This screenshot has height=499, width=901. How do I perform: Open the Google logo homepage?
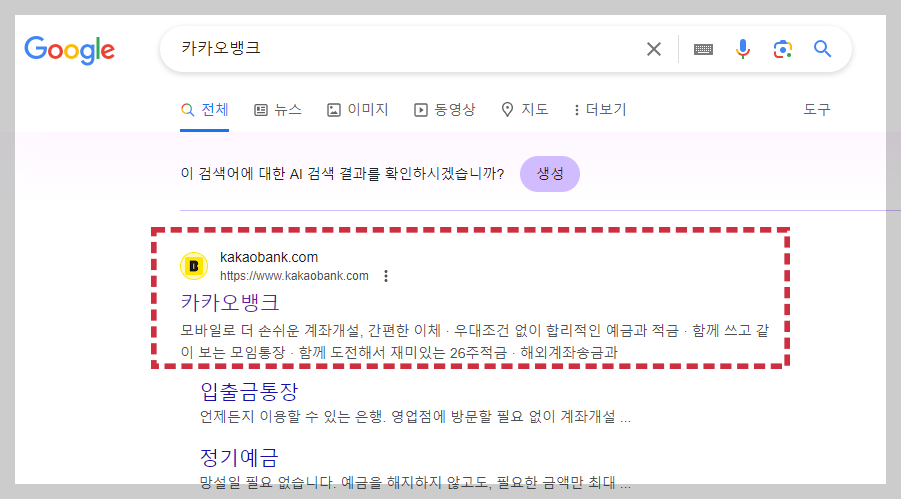pyautogui.click(x=70, y=50)
